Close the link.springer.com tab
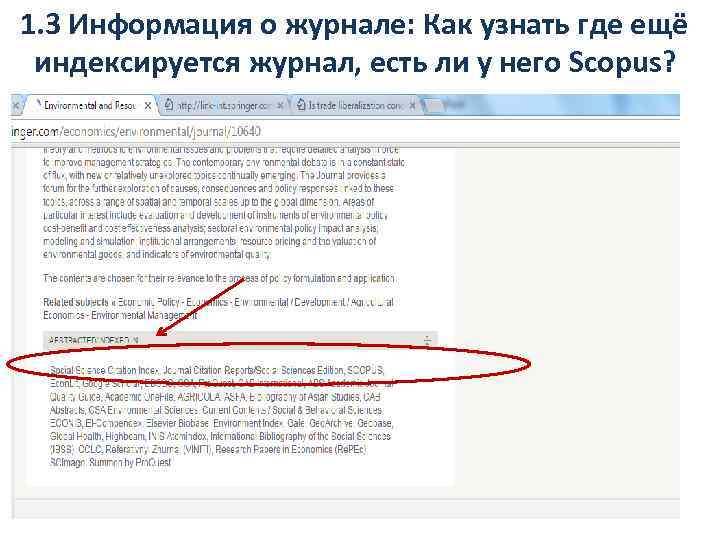The height and width of the screenshot is (540, 720). coord(280,106)
